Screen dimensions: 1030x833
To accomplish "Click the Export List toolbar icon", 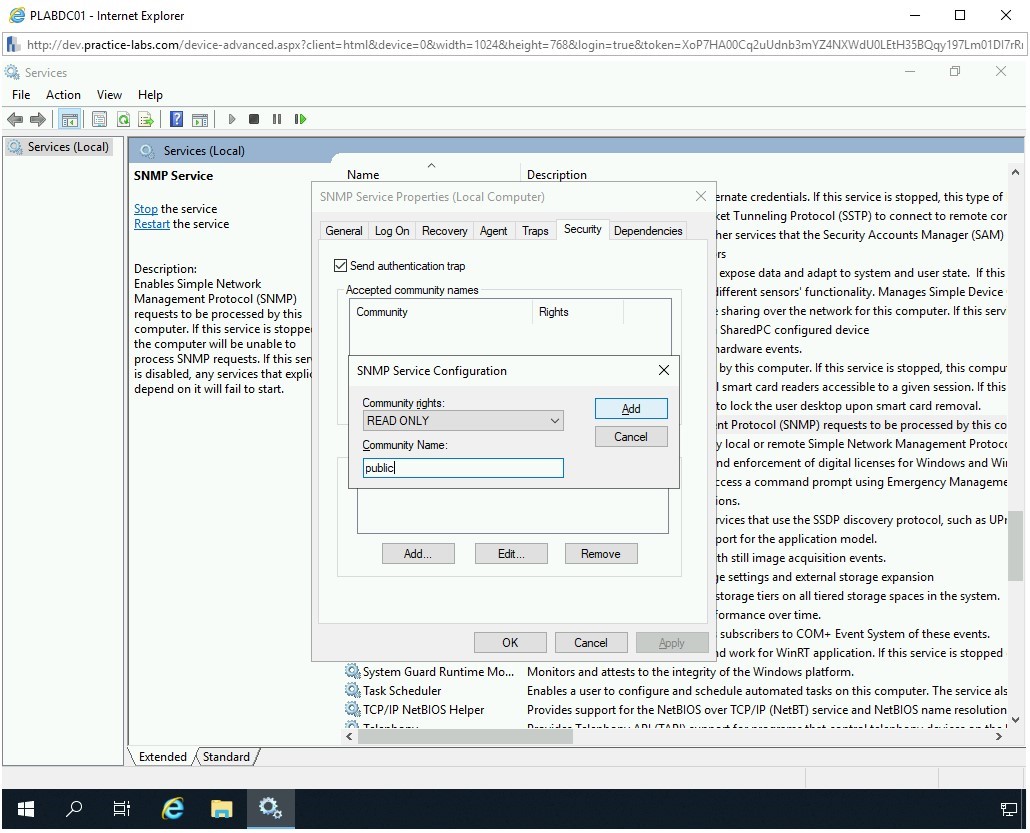I will [x=146, y=119].
